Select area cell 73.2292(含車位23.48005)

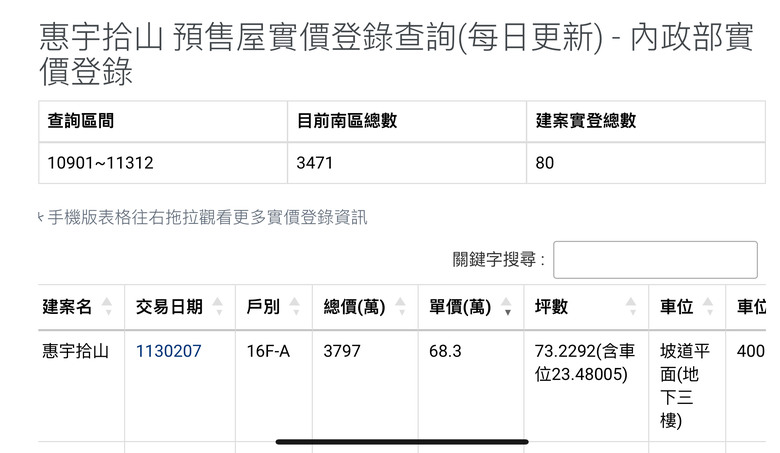pos(586,386)
